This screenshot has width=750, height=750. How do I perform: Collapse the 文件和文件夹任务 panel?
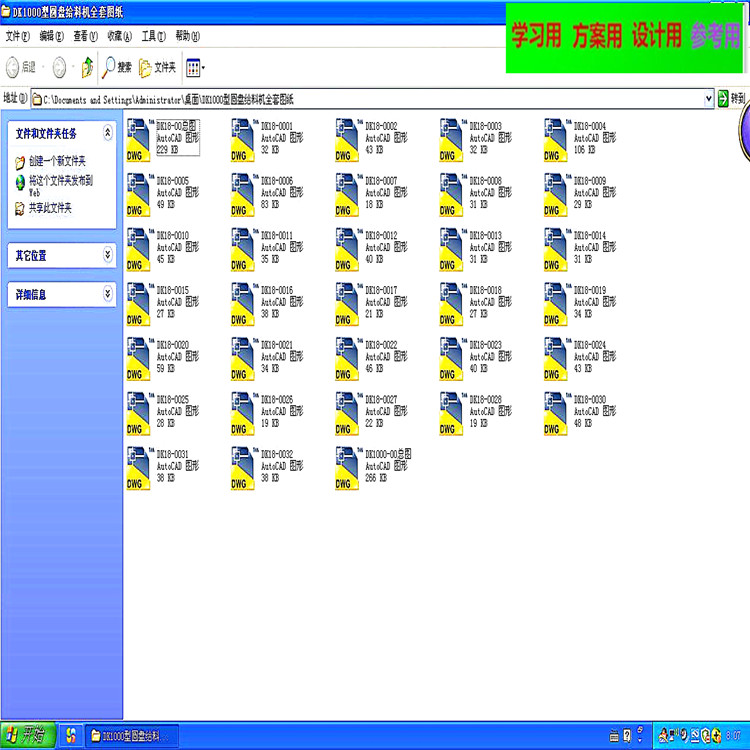[108, 132]
